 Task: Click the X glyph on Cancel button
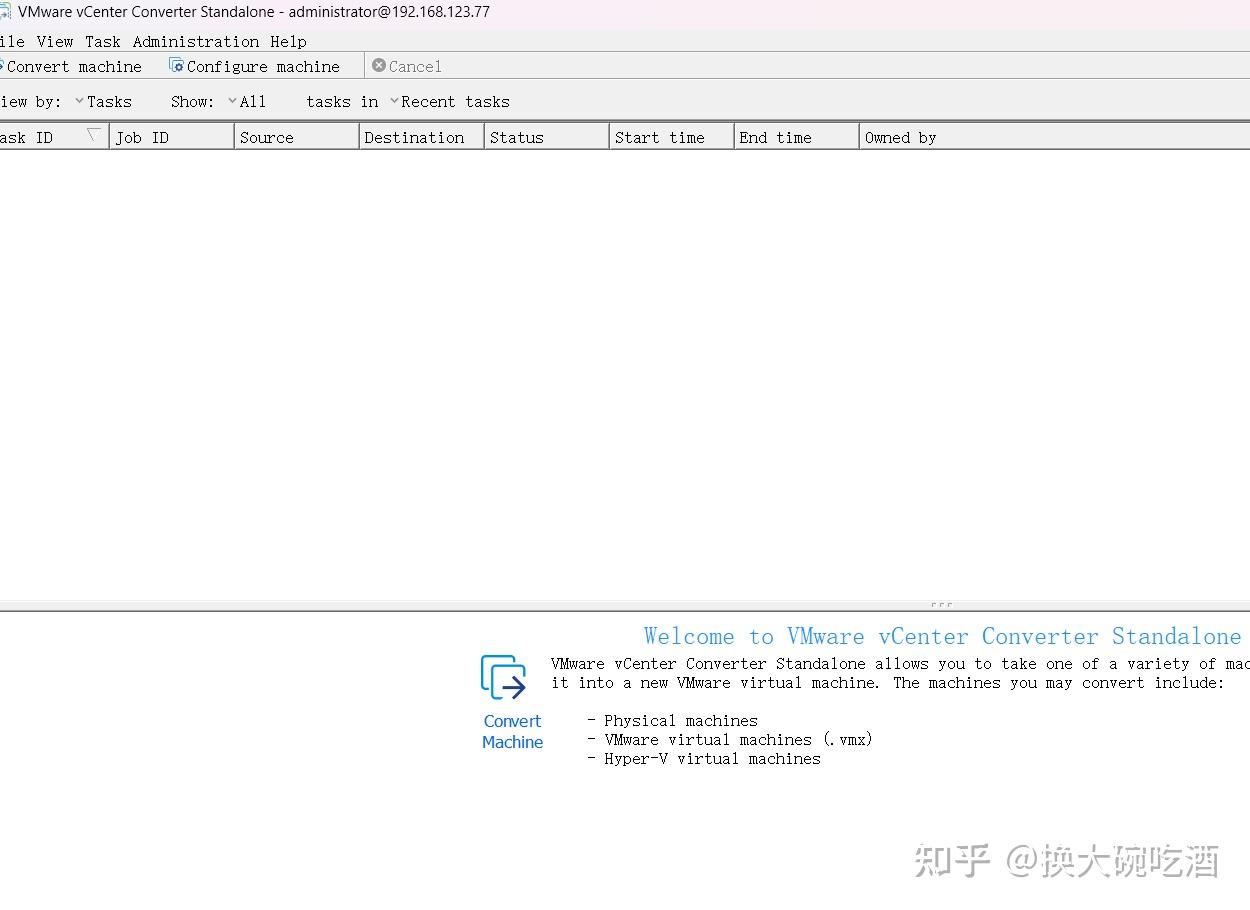pos(378,66)
